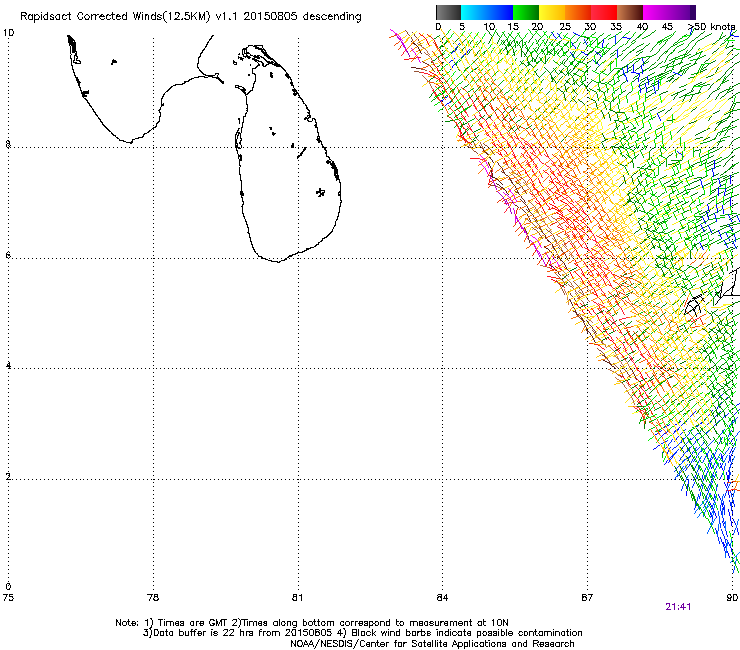
Task: Click the brown 35-40 knots legend swatch
Action: point(630,12)
